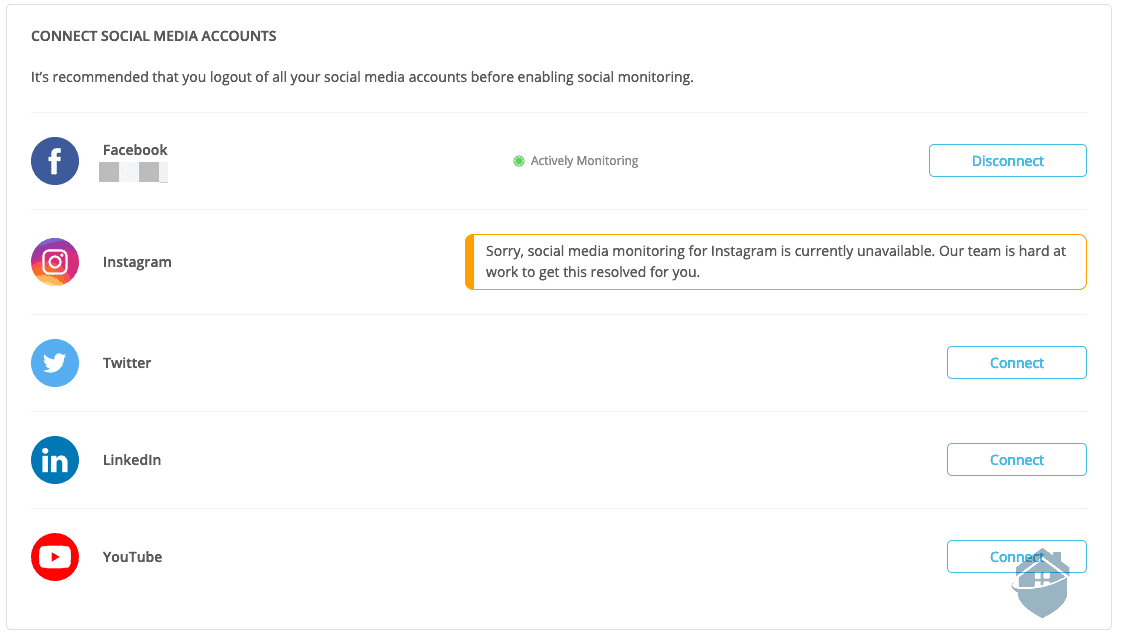Connect the LinkedIn account
The width and height of the screenshot is (1123, 641).
tap(1017, 460)
